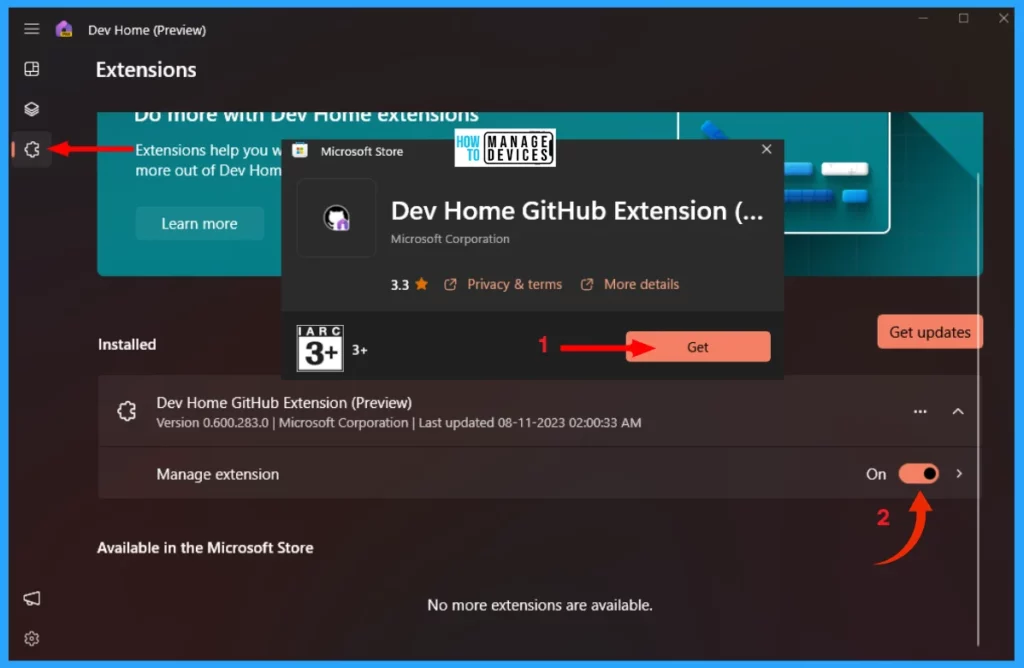Image resolution: width=1024 pixels, height=668 pixels.
Task: Click the vertical scrollbar on the right
Action: point(978,409)
